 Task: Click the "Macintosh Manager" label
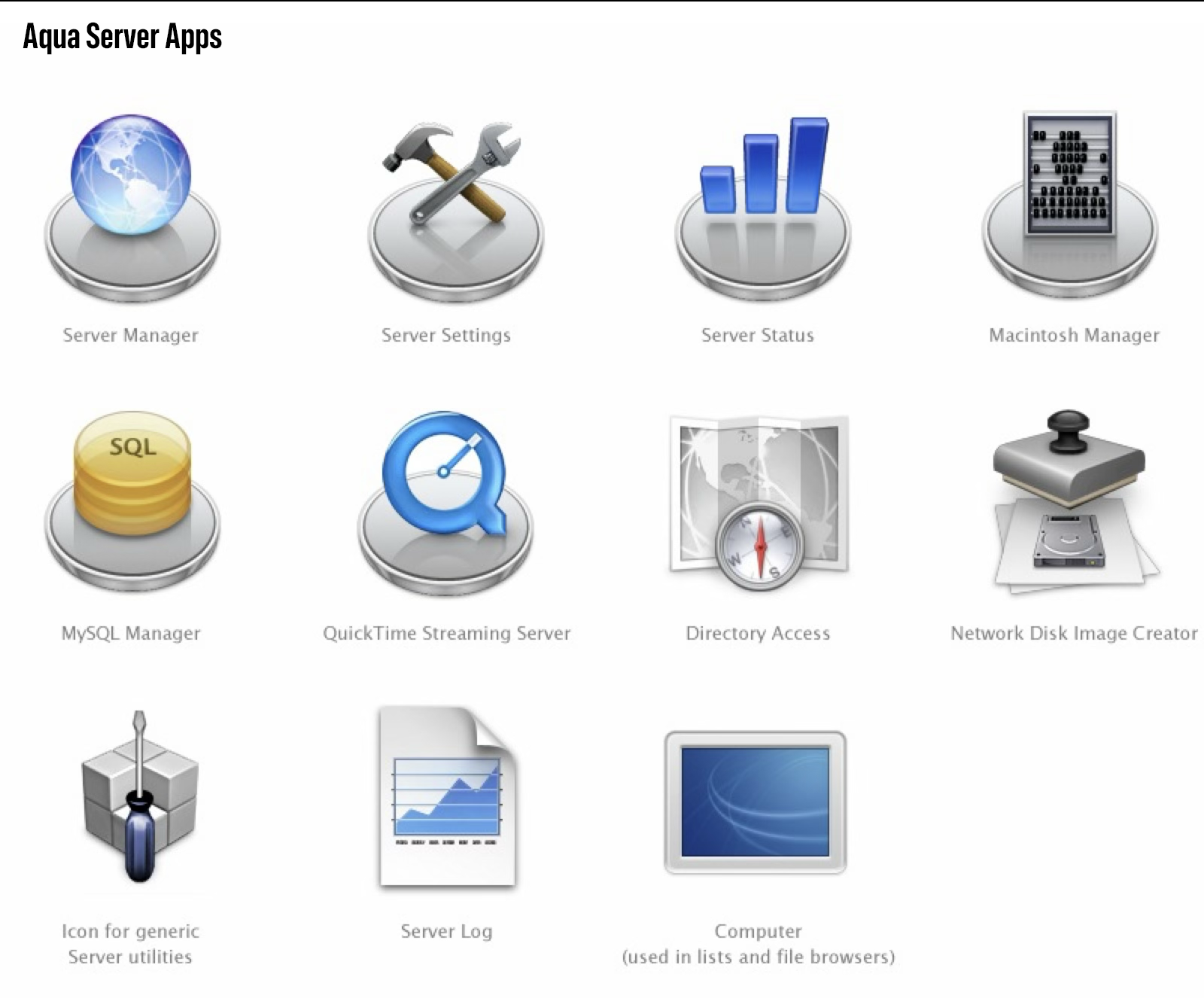(x=1074, y=336)
